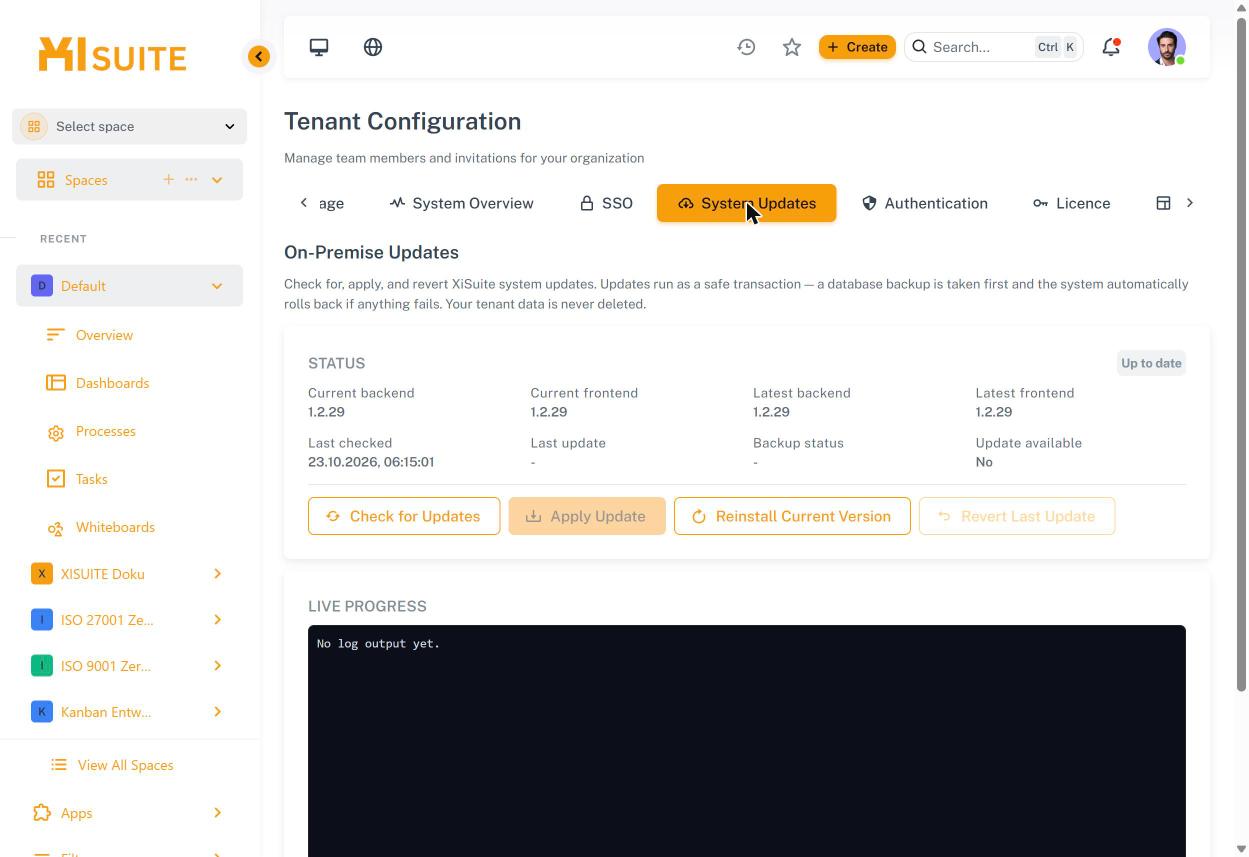The height and width of the screenshot is (857, 1249).
Task: Open the SSO tab
Action: pos(606,203)
